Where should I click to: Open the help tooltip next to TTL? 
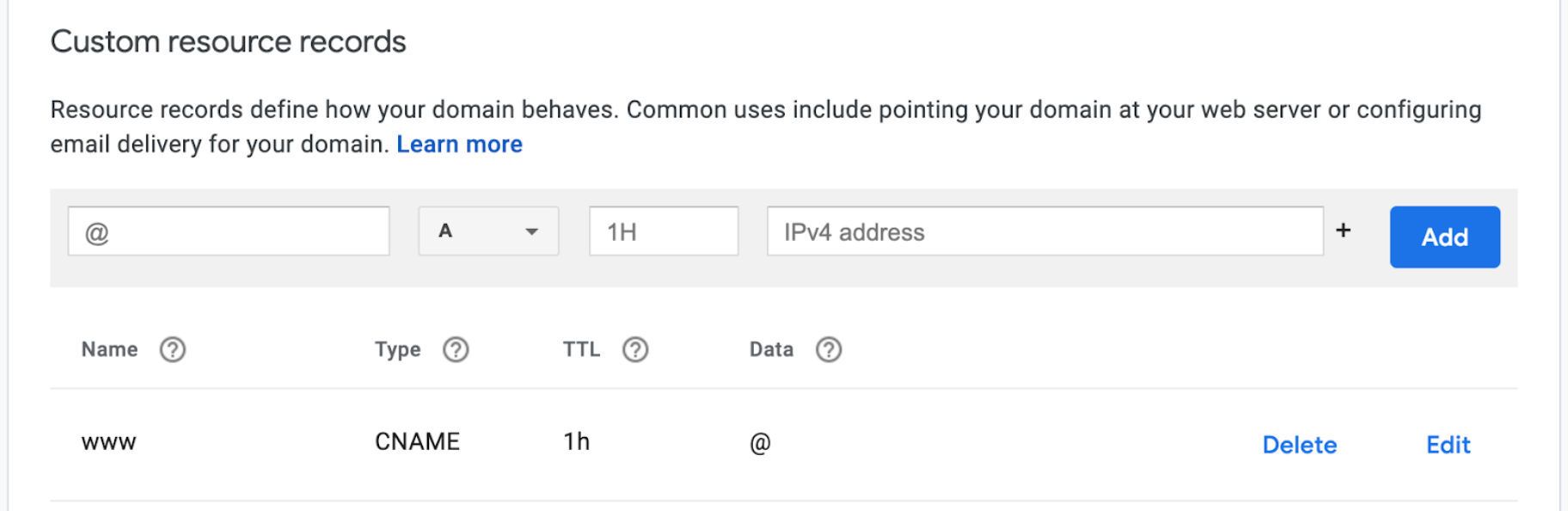click(x=635, y=349)
